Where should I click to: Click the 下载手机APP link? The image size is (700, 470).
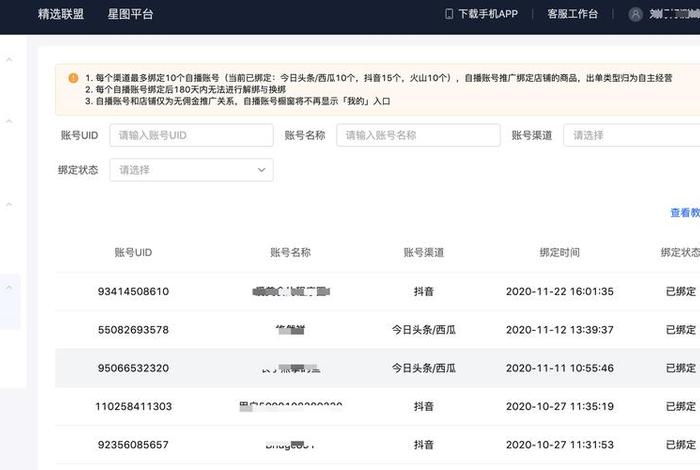[x=488, y=14]
